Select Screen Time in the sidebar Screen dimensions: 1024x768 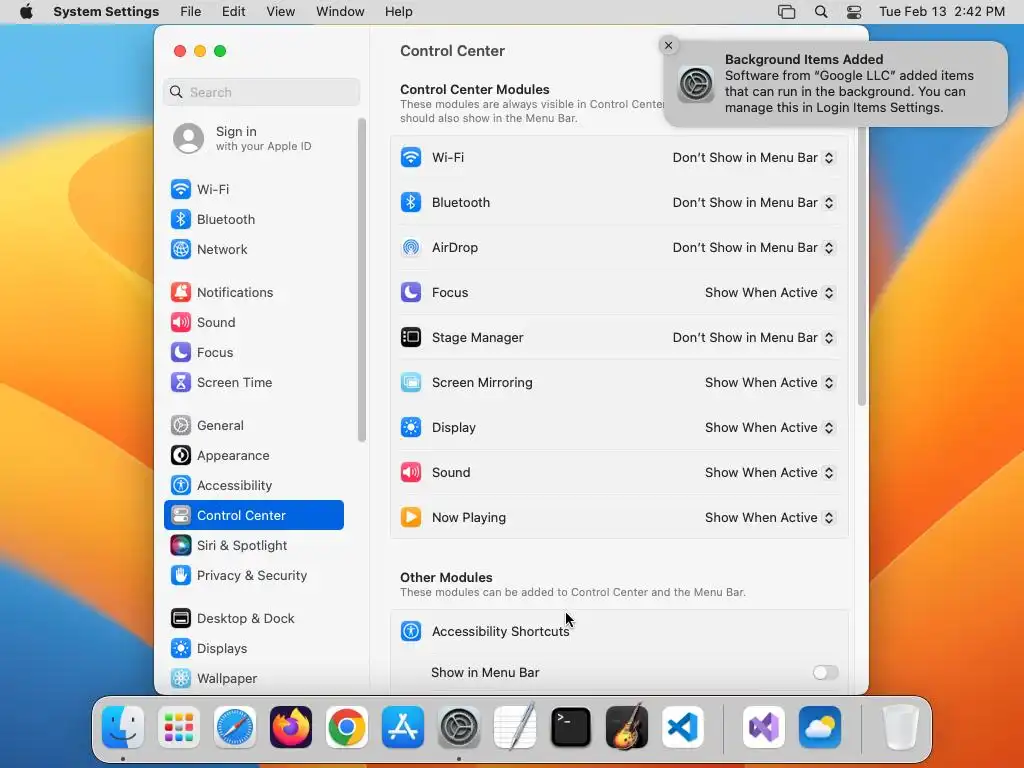pyautogui.click(x=253, y=383)
